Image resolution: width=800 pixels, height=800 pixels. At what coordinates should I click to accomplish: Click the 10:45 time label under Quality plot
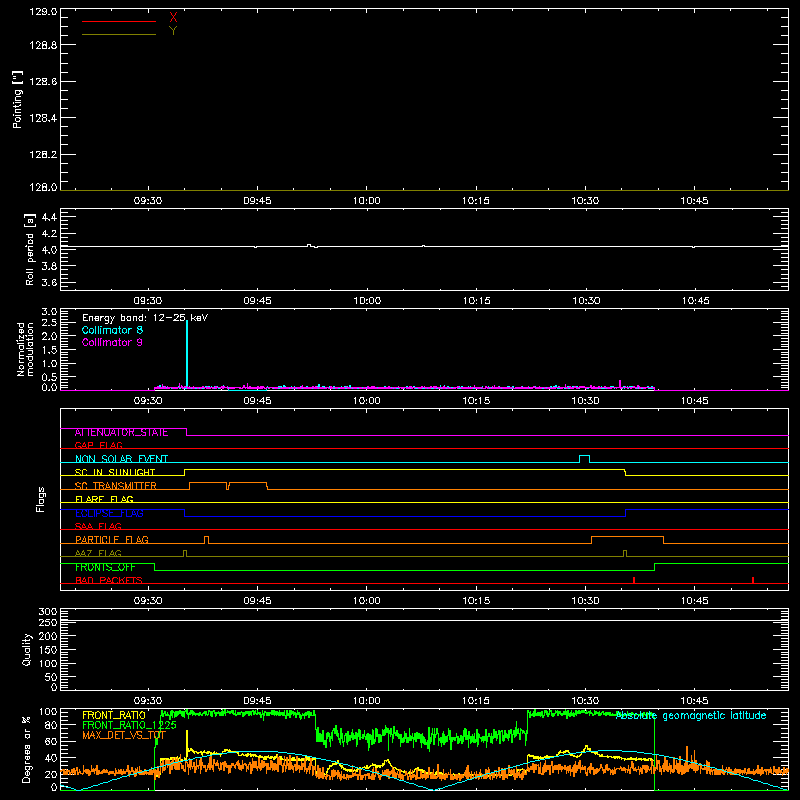[694, 701]
